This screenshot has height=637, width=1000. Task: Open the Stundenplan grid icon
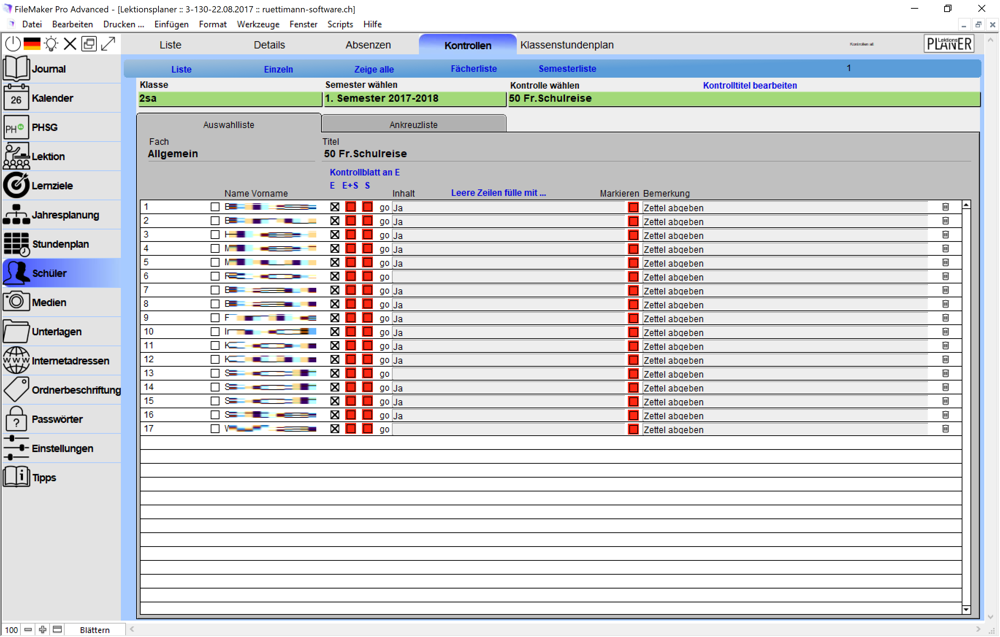tap(16, 244)
